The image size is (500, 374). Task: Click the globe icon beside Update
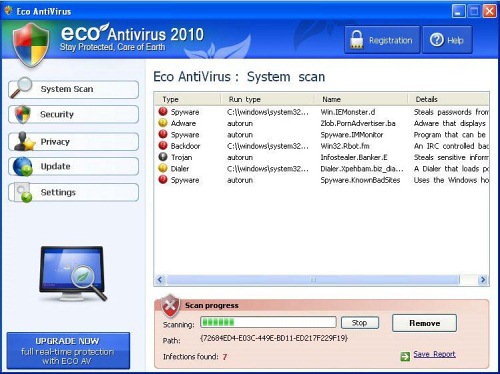(x=23, y=166)
